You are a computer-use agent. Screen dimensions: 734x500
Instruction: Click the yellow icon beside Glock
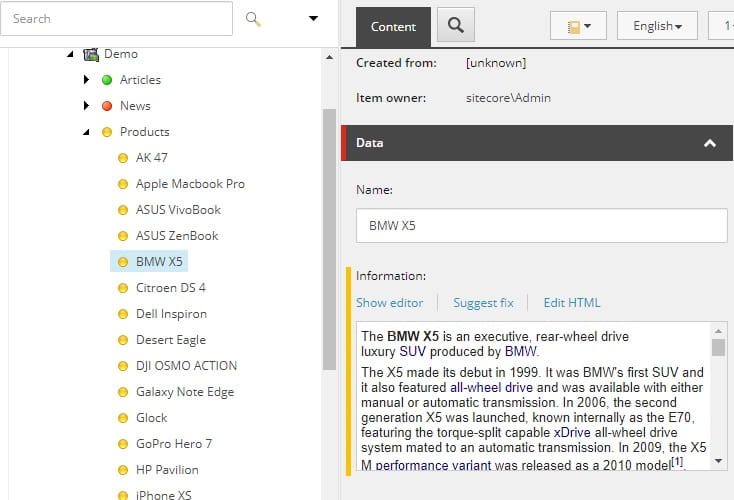(x=123, y=418)
